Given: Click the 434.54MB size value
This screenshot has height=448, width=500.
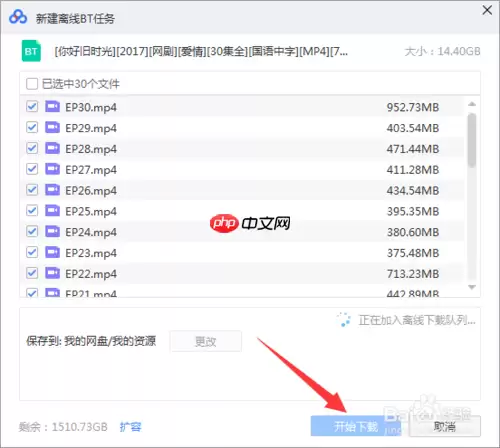Looking at the screenshot, I should [413, 191].
